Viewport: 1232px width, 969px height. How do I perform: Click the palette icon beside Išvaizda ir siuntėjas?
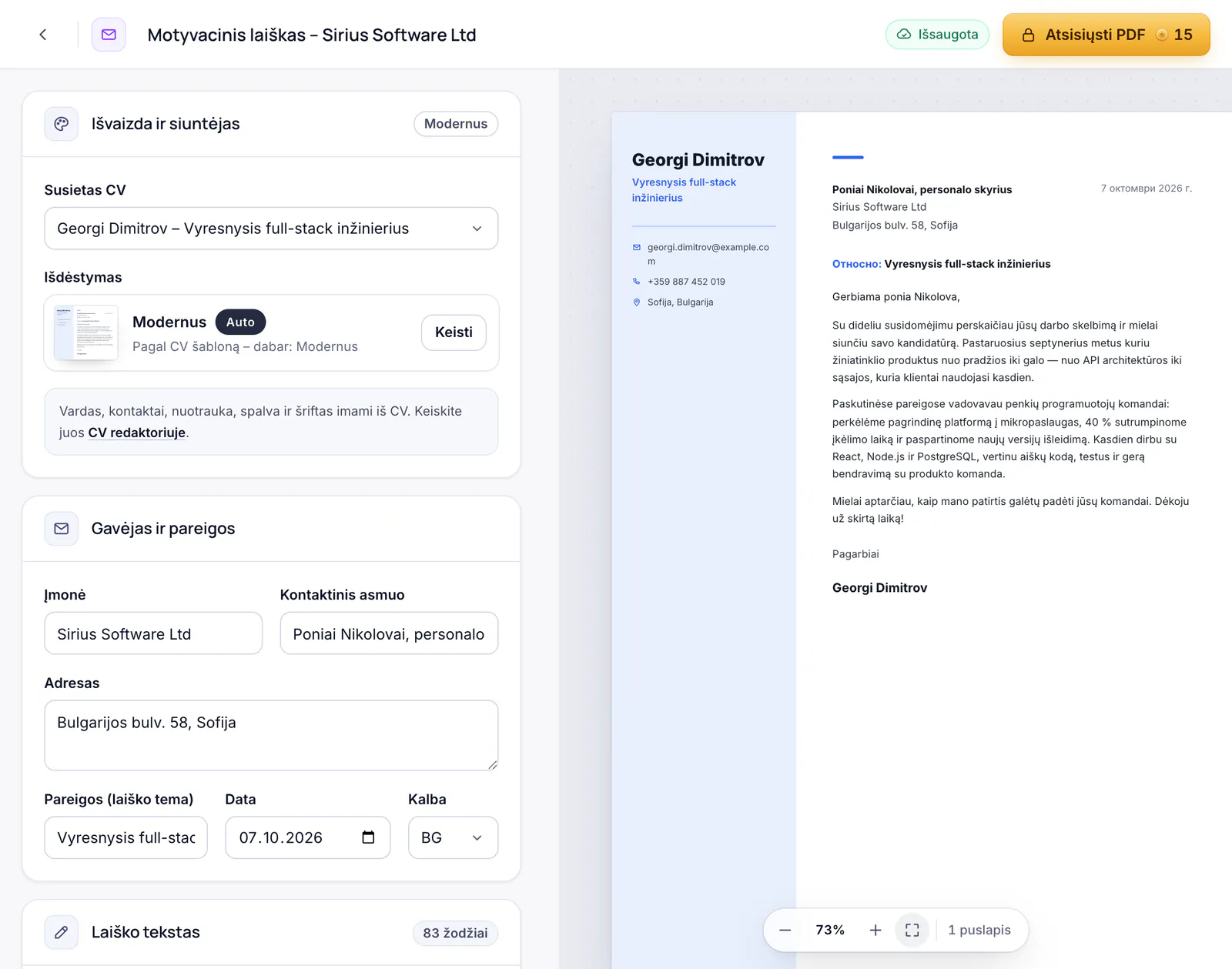point(62,124)
